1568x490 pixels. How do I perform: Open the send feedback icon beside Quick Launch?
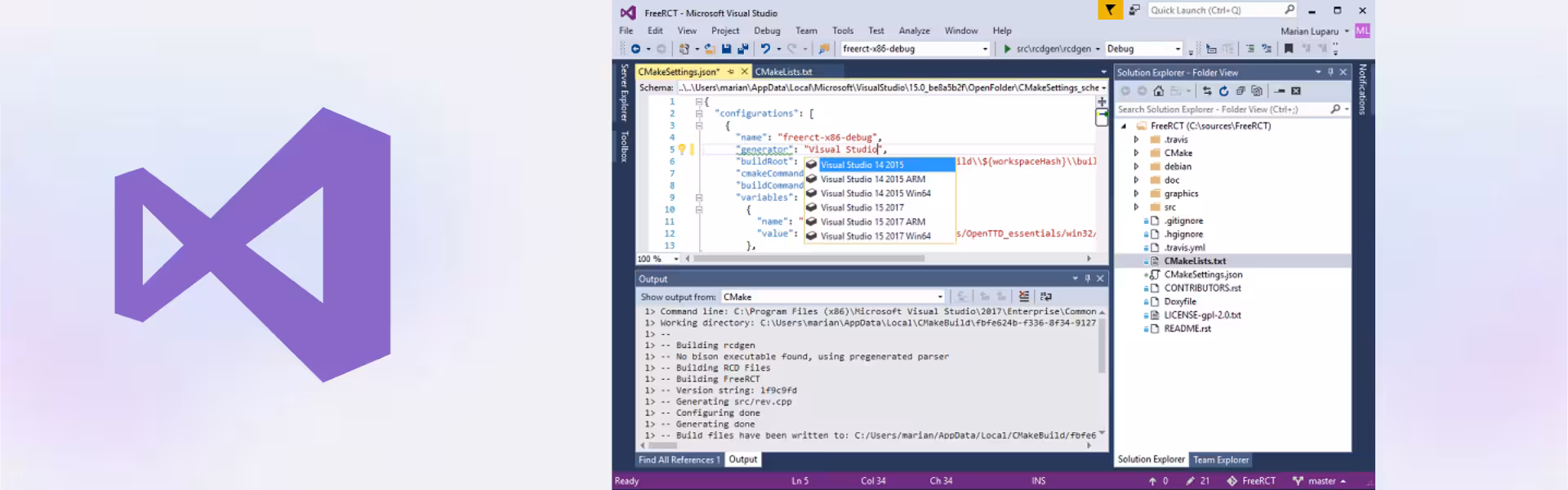click(x=1134, y=10)
